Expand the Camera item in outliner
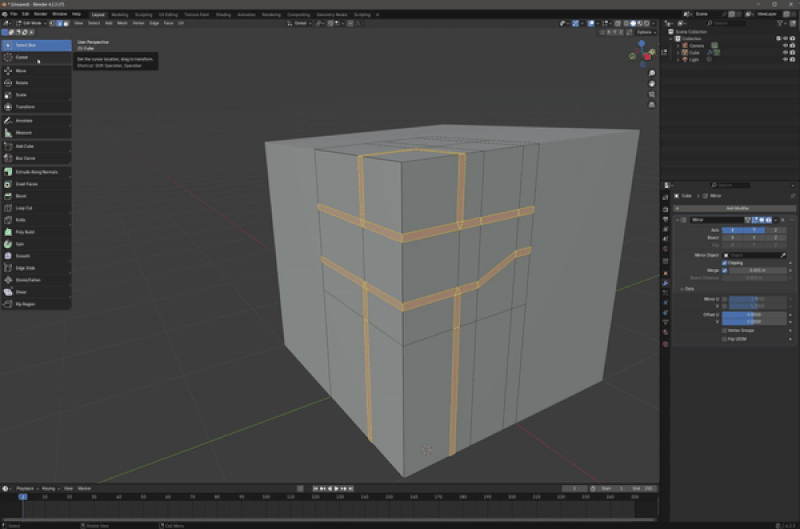The image size is (800, 529). coord(676,45)
